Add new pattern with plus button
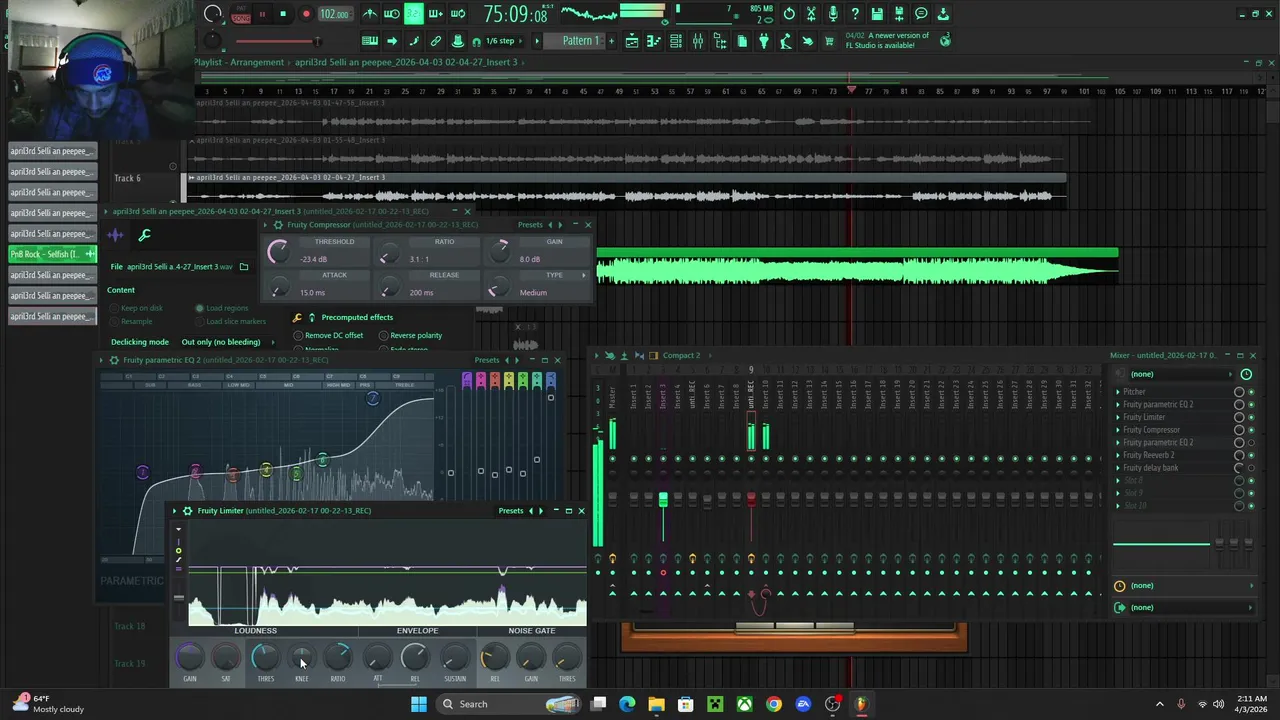 coord(611,41)
